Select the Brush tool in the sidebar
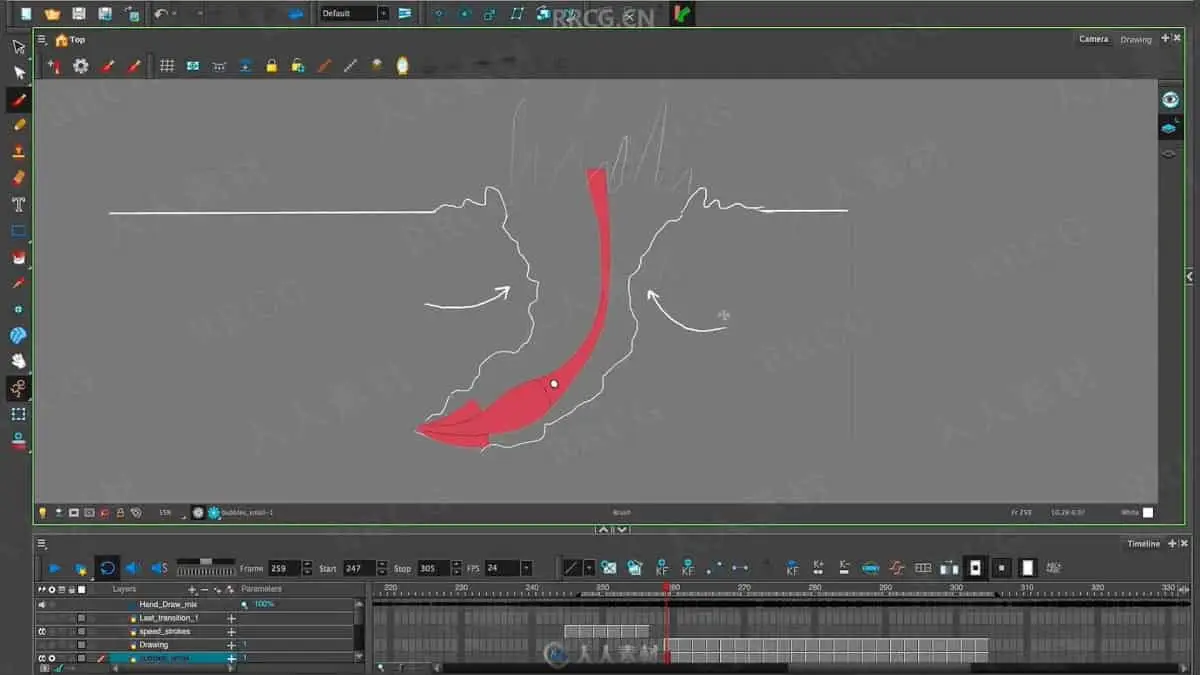The width and height of the screenshot is (1200, 675). pyautogui.click(x=18, y=99)
